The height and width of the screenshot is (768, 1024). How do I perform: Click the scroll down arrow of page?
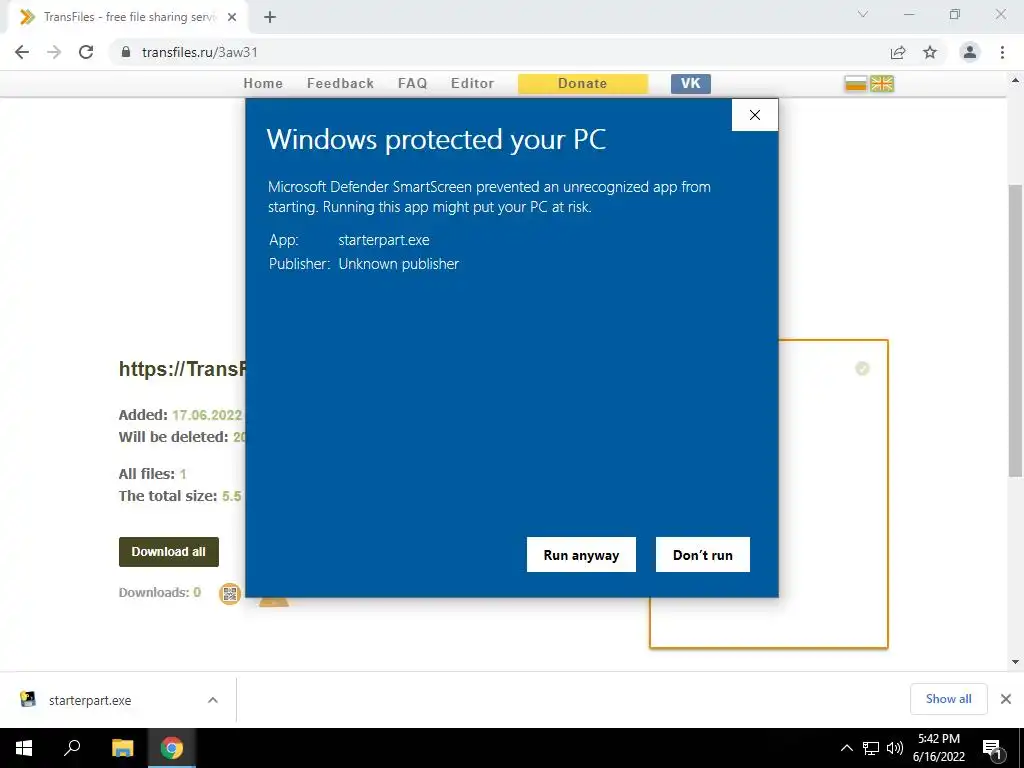[1015, 662]
